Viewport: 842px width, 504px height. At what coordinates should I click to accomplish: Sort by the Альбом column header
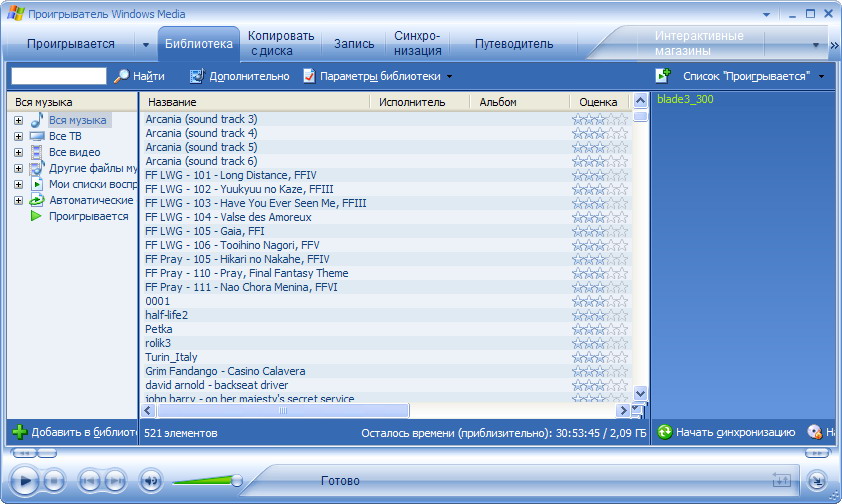click(519, 102)
